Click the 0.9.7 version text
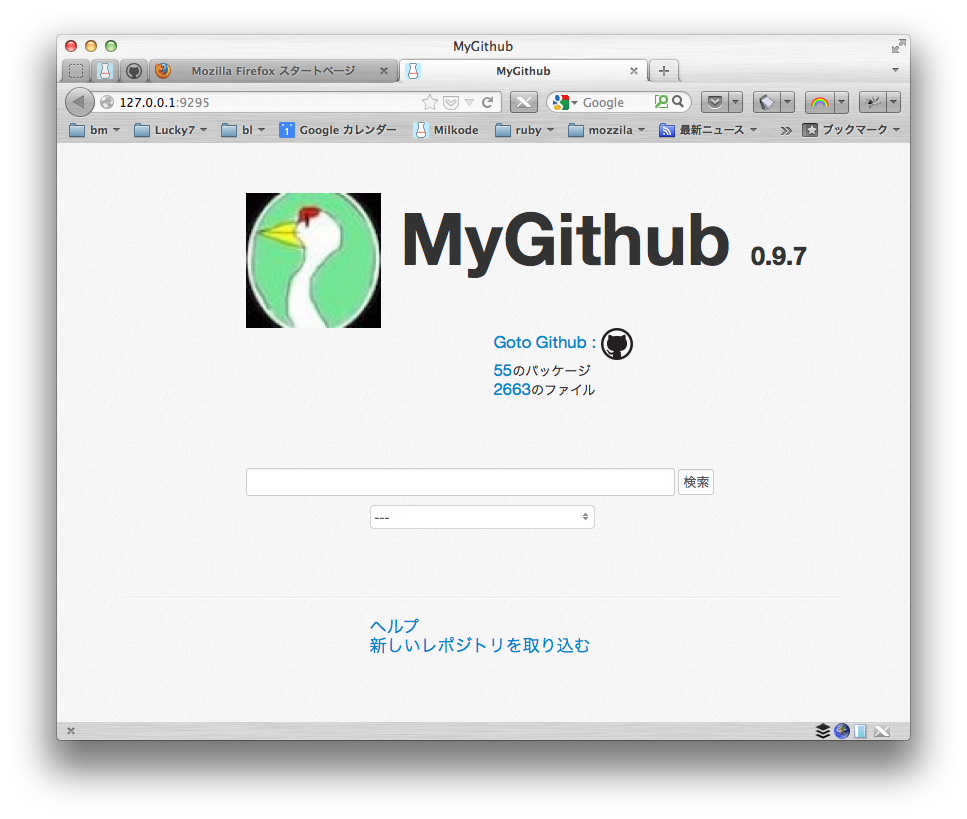This screenshot has width=967, height=819. click(x=778, y=257)
